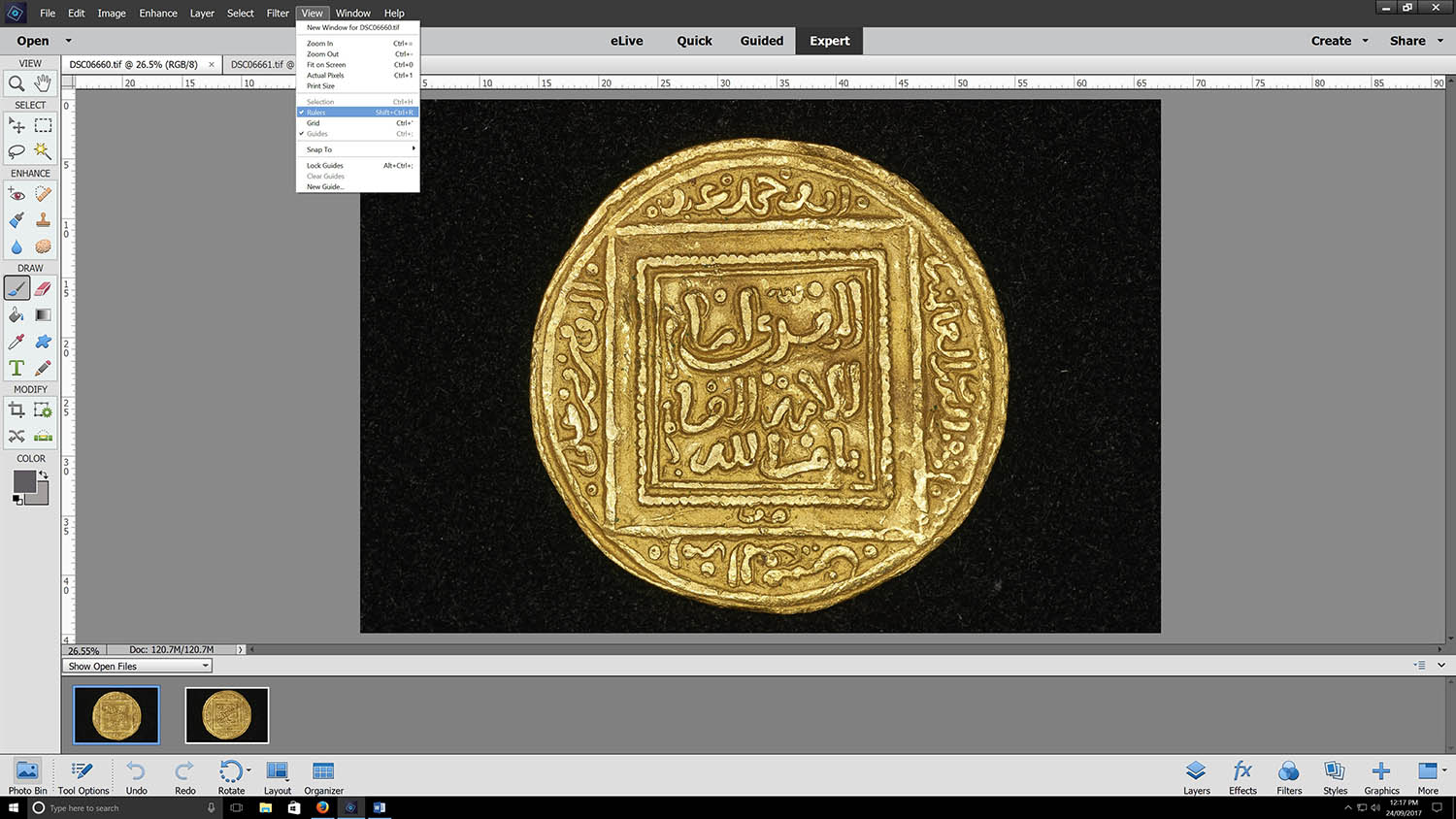This screenshot has width=1456, height=819.
Task: Select the Red Eye Removal tool
Action: 17,194
